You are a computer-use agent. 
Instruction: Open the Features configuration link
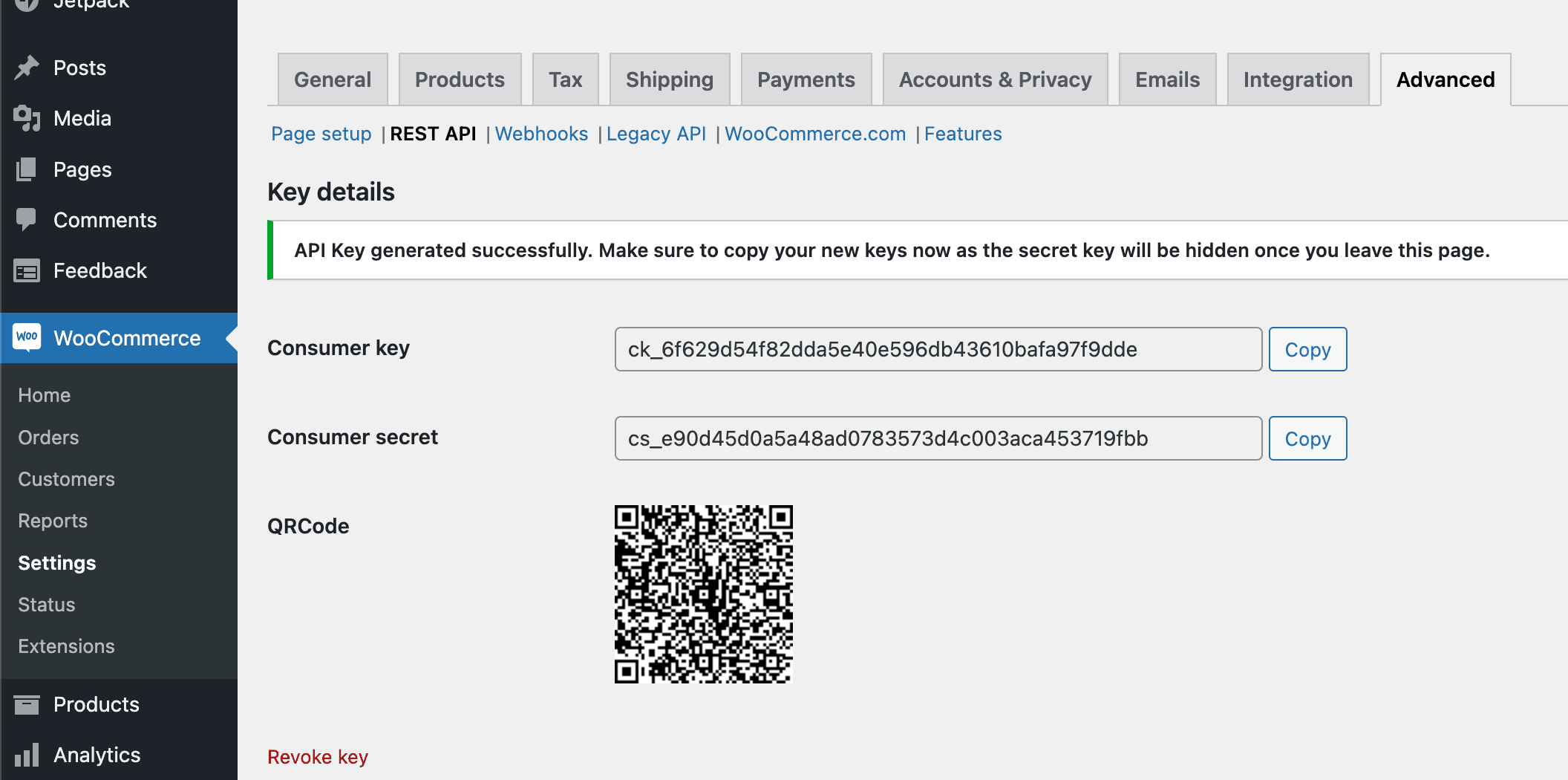pyautogui.click(x=962, y=134)
